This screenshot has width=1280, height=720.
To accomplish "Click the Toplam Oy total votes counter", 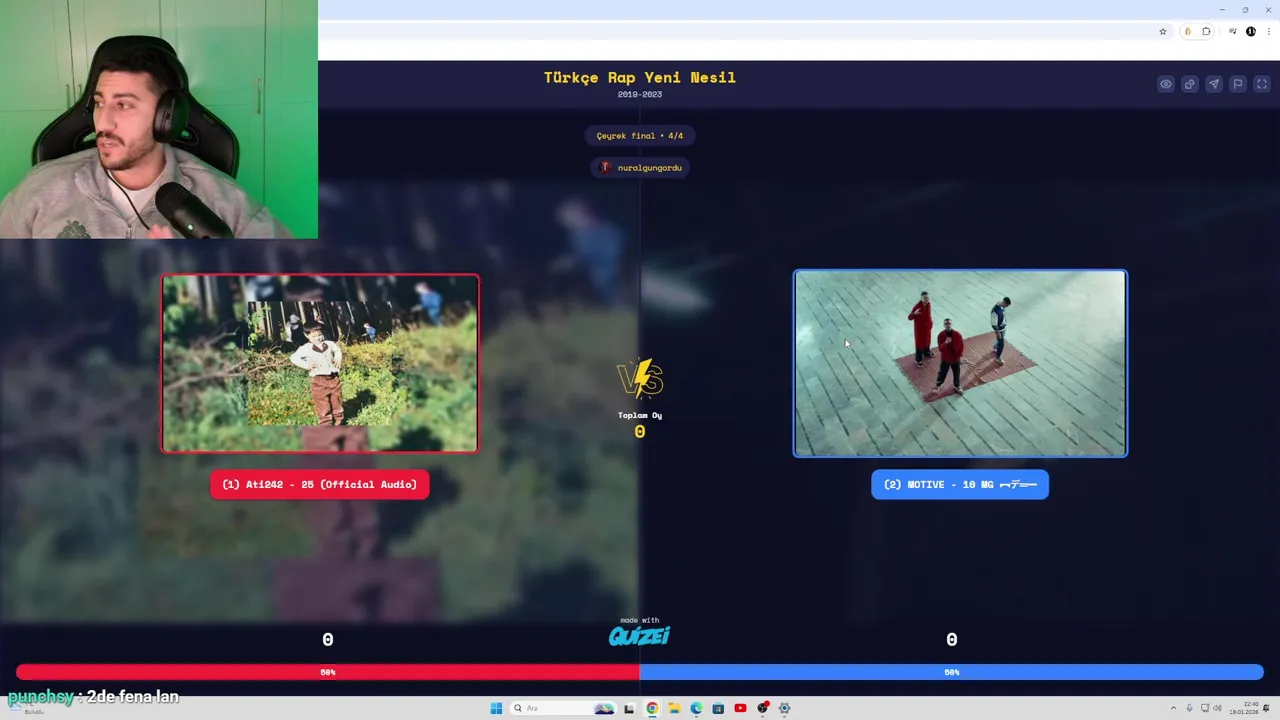I will [640, 424].
